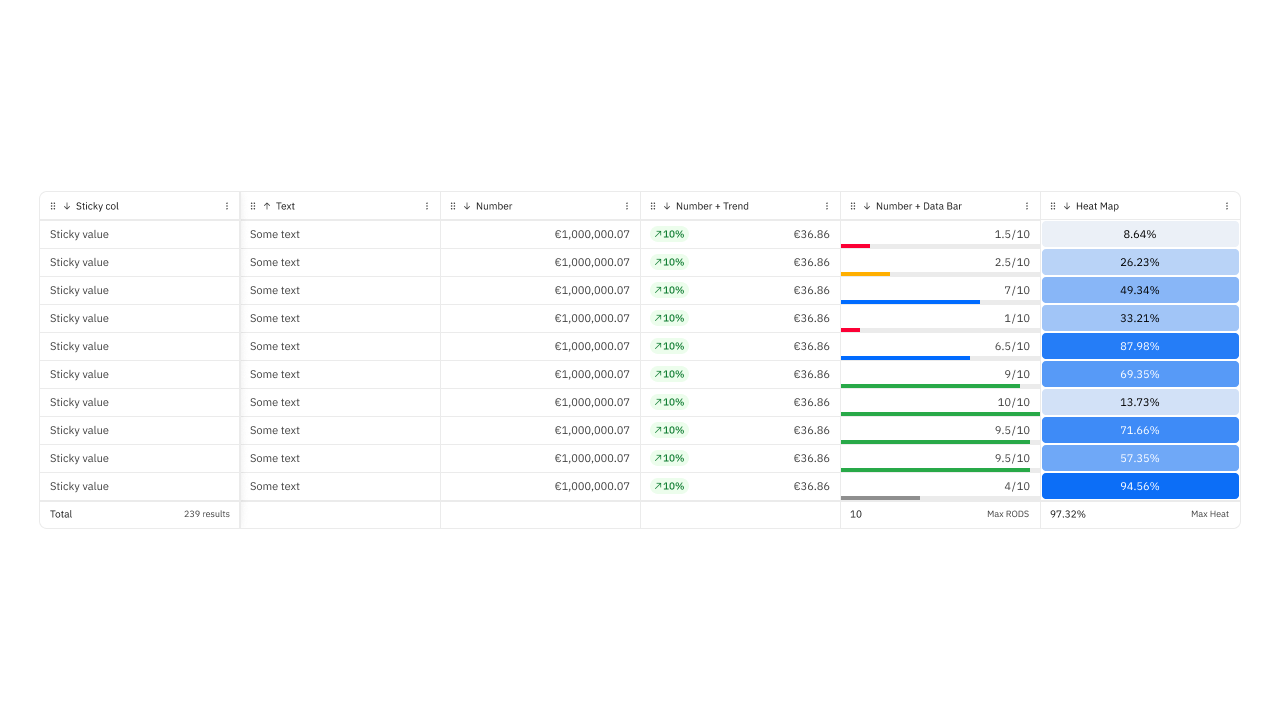This screenshot has width=1280, height=720.
Task: Select the Number + Trend column header
Action: point(712,206)
